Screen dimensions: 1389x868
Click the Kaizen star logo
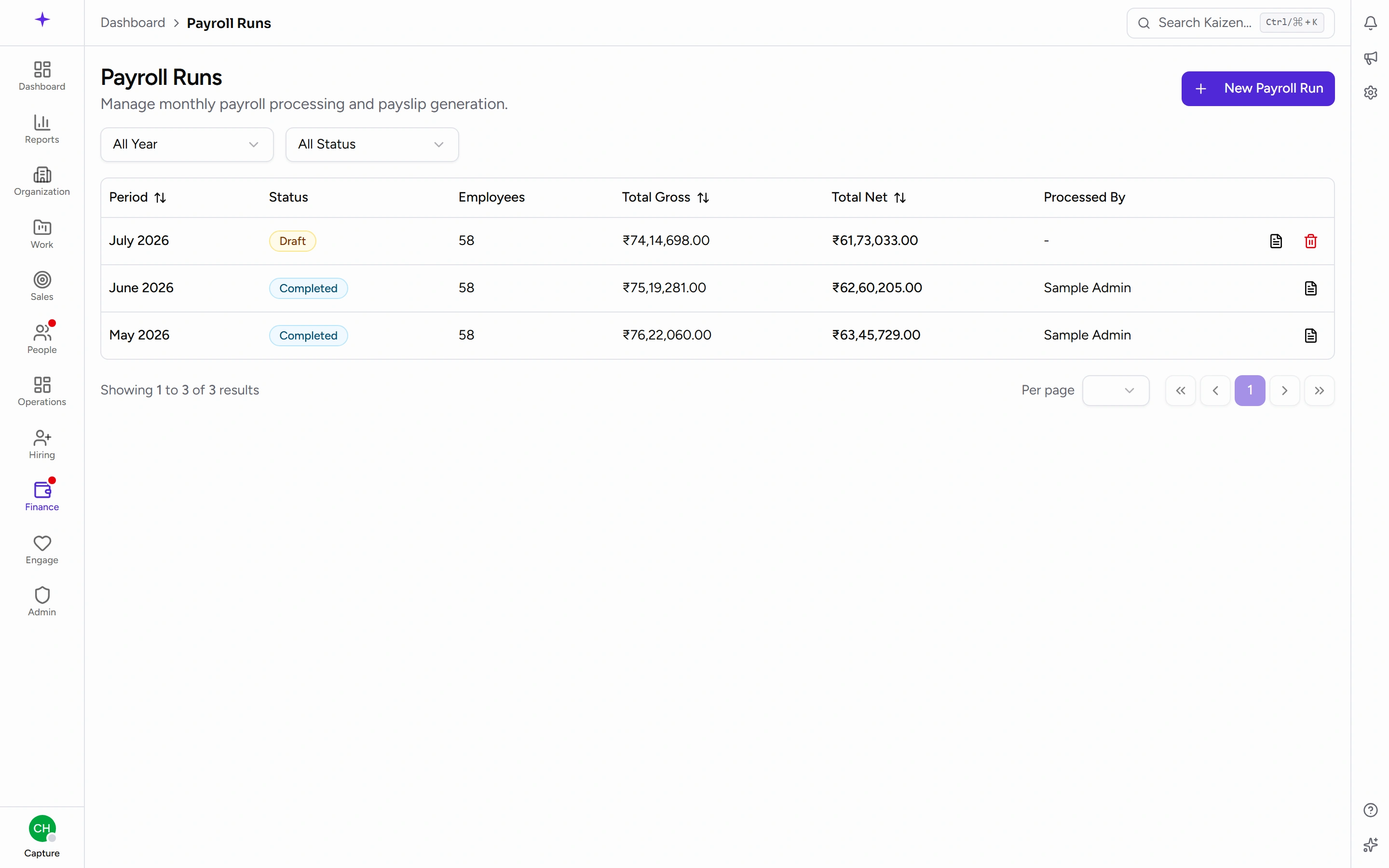pyautogui.click(x=42, y=19)
